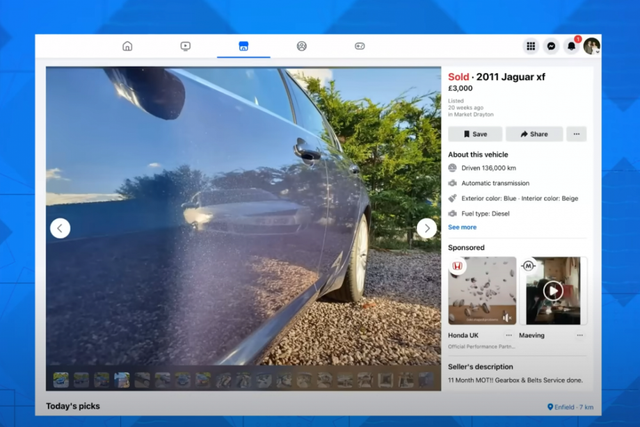640x427 pixels.
Task: Unmute the Honda UK sponsored video
Action: [507, 316]
